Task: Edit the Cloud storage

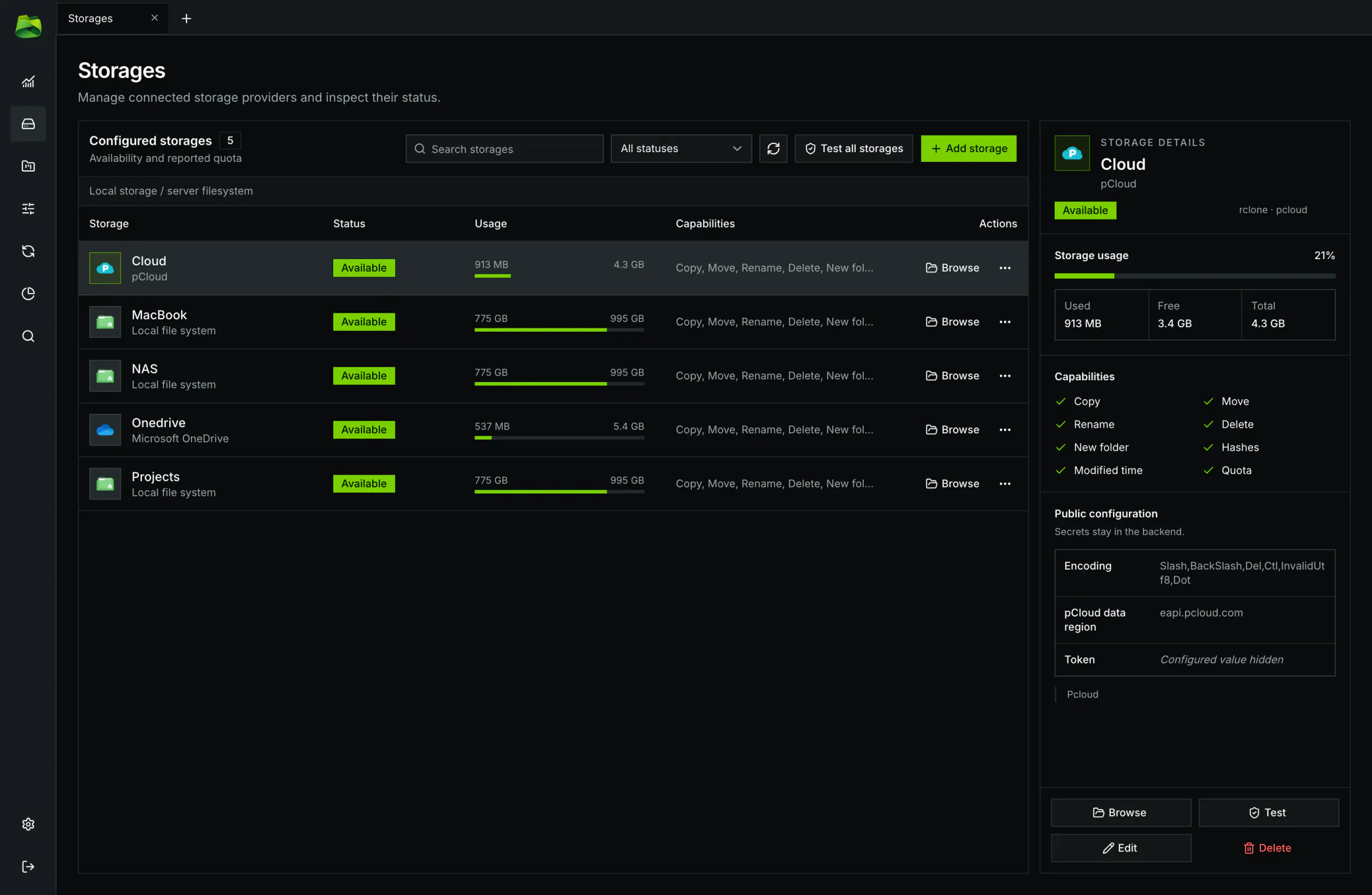Action: [x=1120, y=848]
